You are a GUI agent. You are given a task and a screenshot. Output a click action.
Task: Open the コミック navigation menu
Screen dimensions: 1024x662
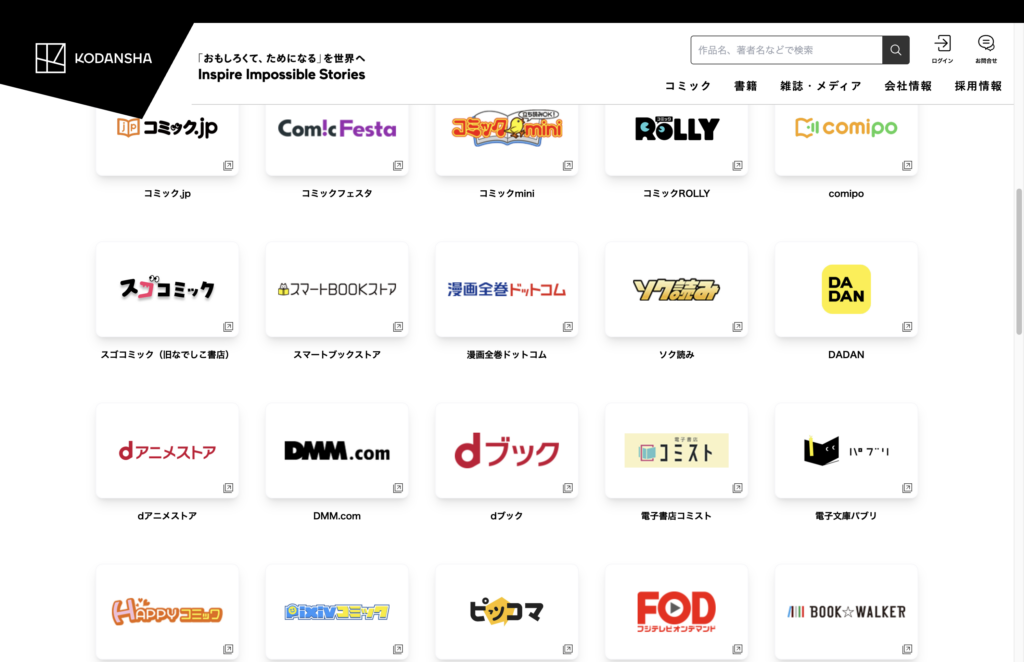tap(688, 86)
